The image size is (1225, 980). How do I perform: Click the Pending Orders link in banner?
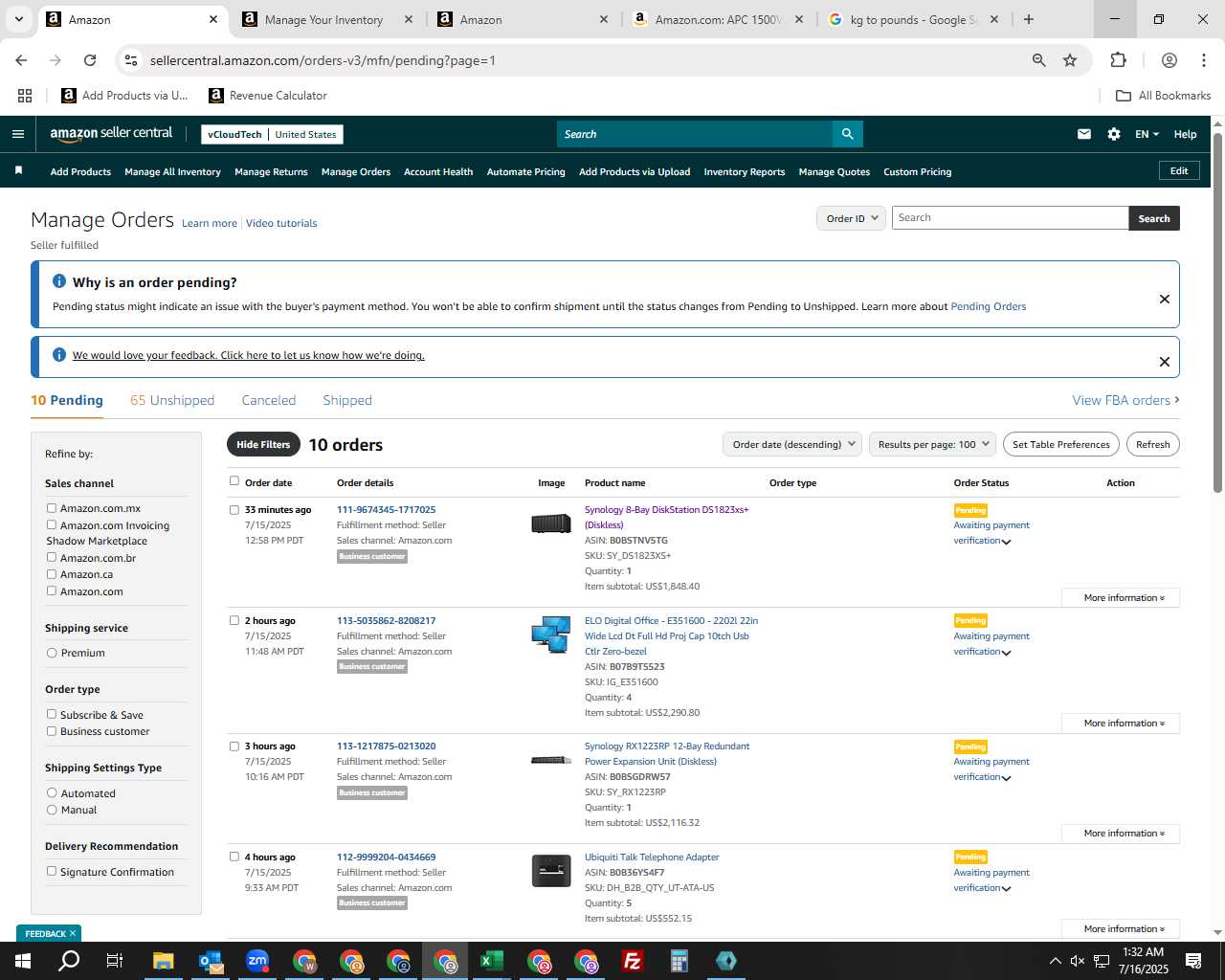988,306
